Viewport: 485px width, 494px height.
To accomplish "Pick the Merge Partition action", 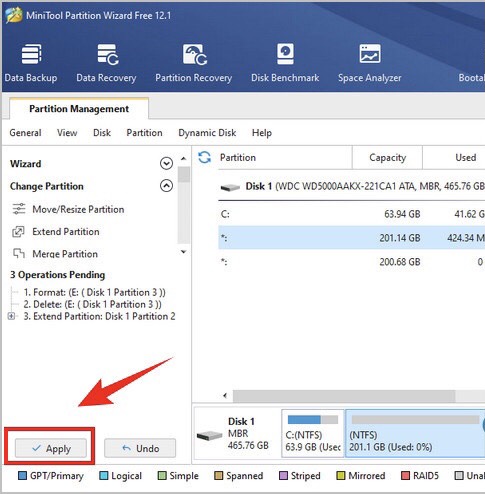I will coord(55,254).
